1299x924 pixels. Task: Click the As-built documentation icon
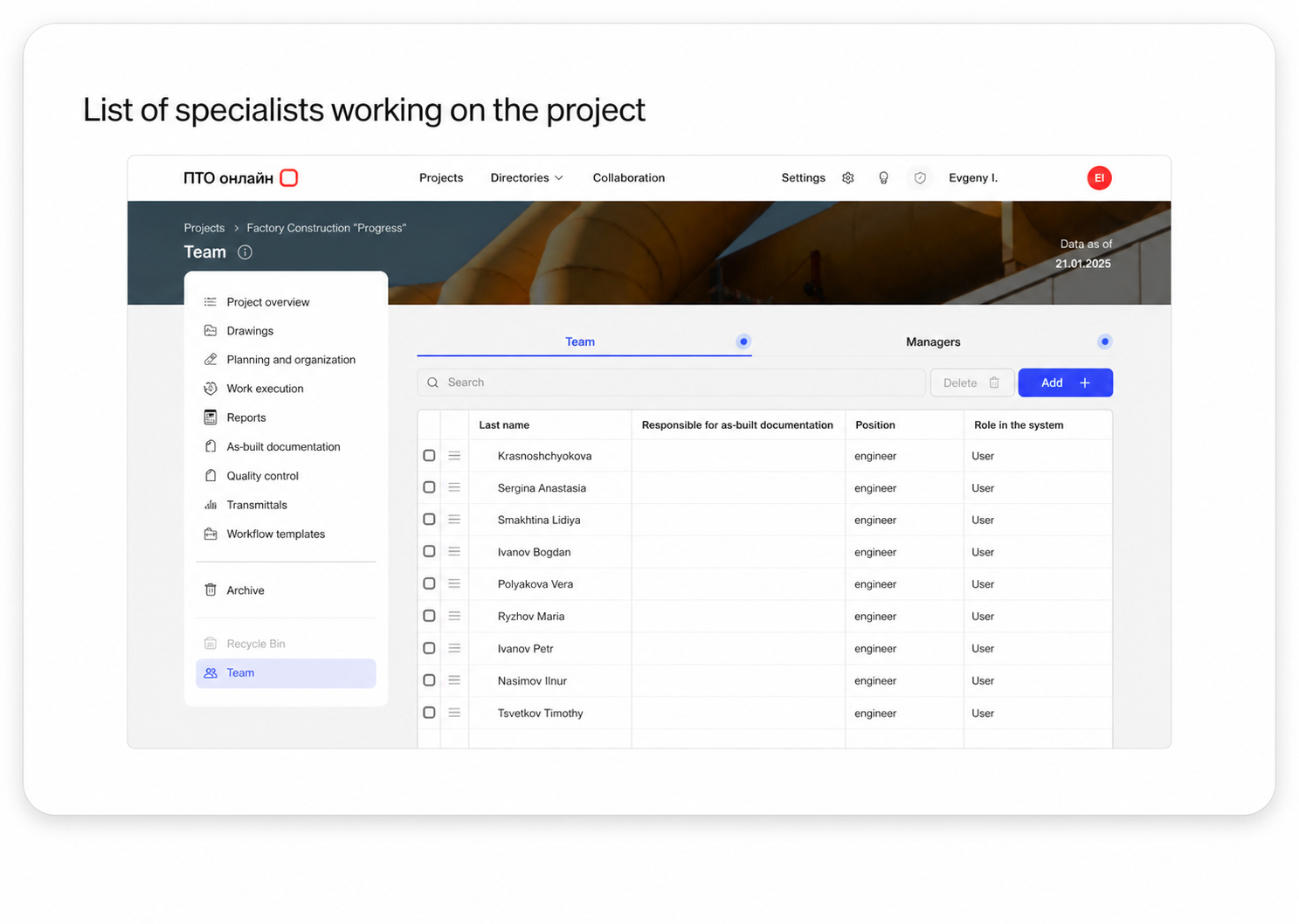pos(211,446)
